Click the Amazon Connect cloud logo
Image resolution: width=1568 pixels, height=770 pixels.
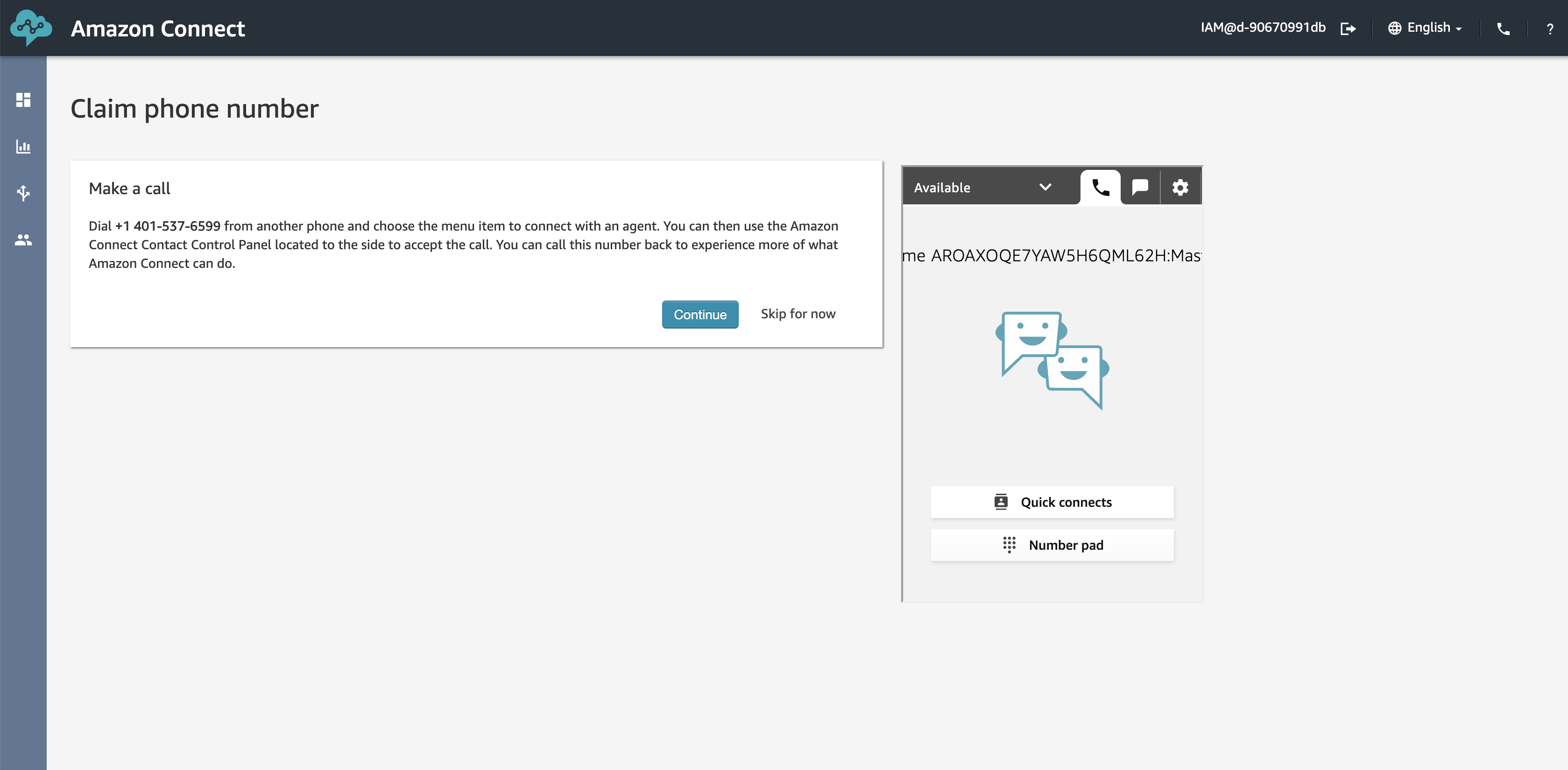30,28
